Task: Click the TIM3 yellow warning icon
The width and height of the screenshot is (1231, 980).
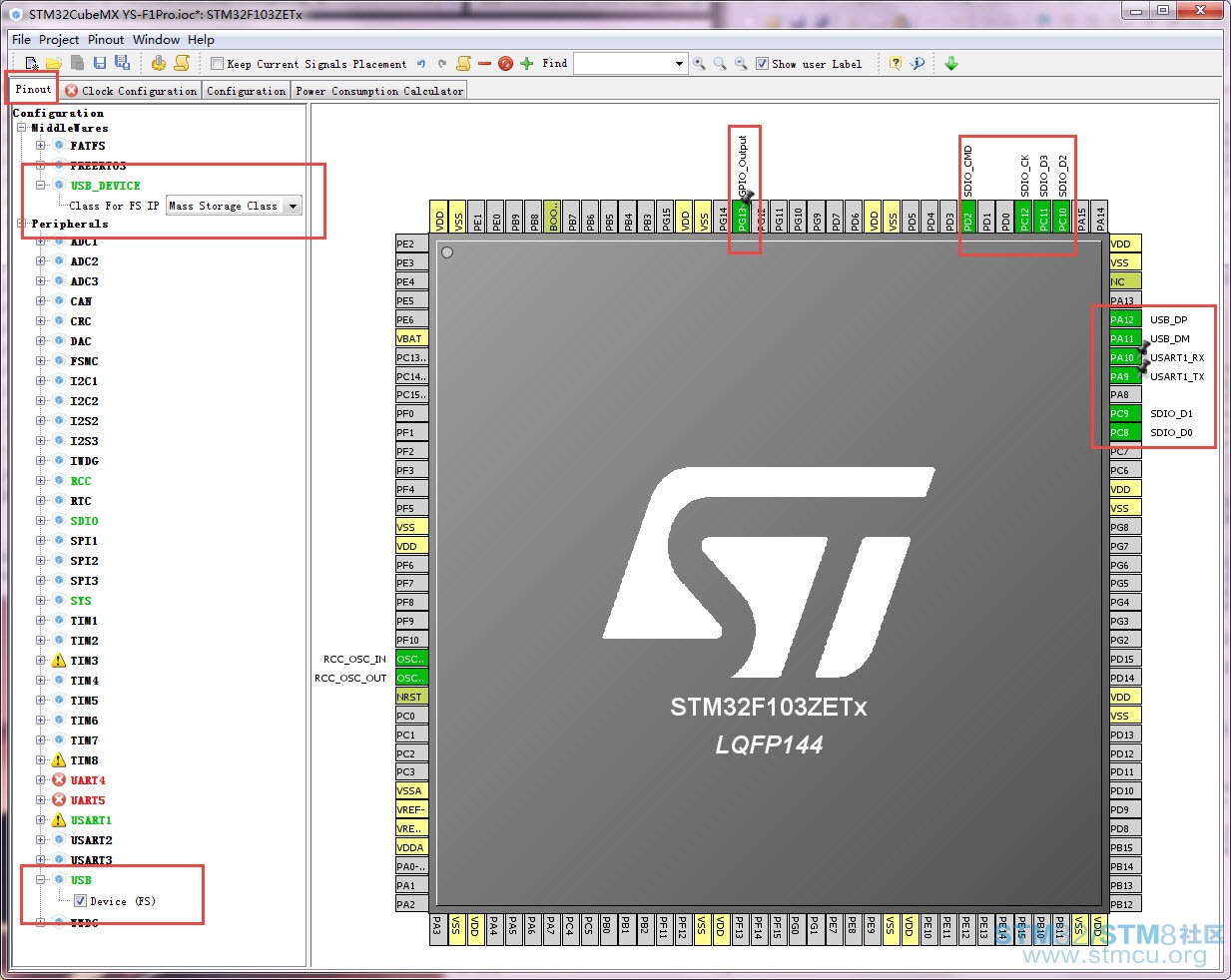Action: (59, 661)
